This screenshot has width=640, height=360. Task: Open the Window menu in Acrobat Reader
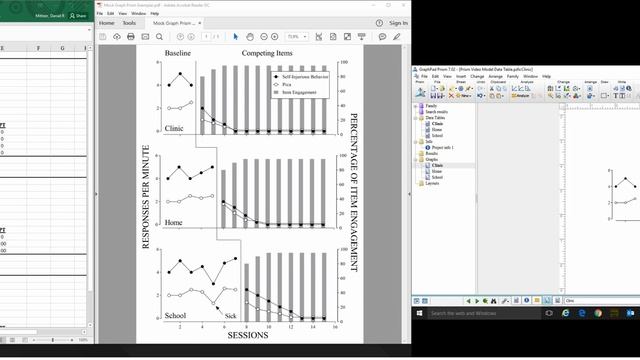[139, 13]
